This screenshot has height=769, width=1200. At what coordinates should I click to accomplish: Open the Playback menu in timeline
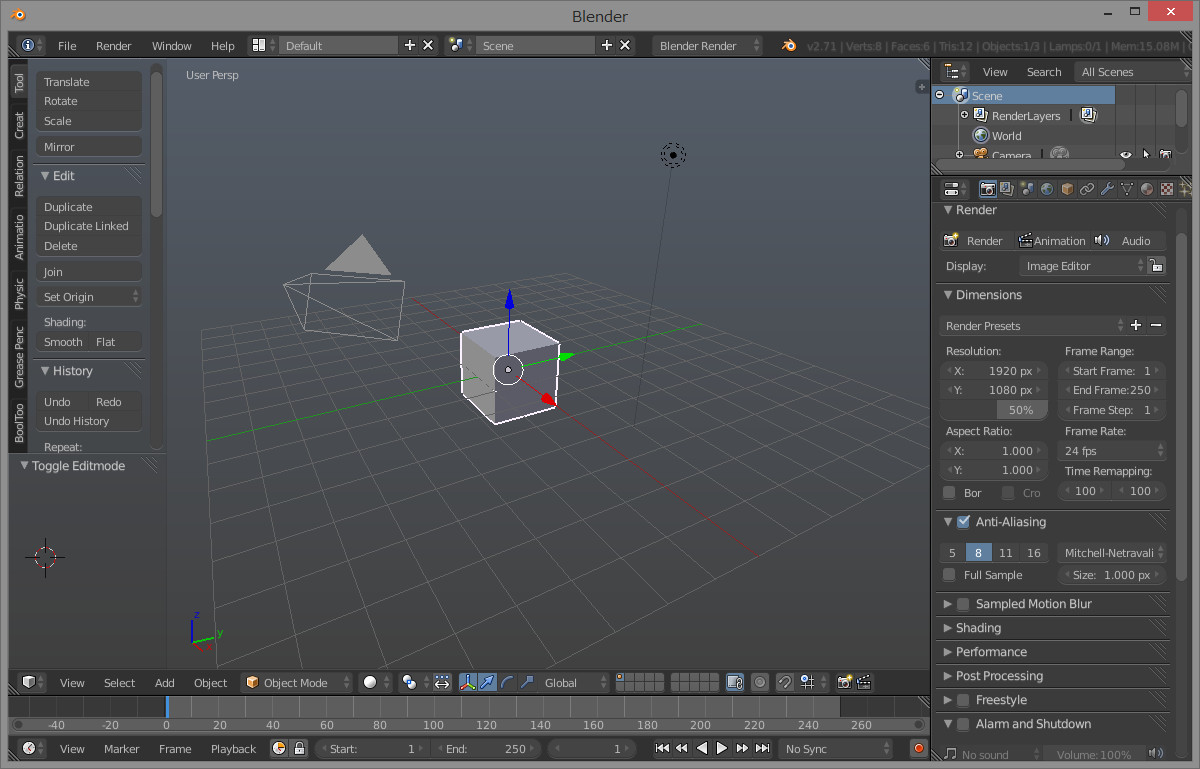[233, 749]
